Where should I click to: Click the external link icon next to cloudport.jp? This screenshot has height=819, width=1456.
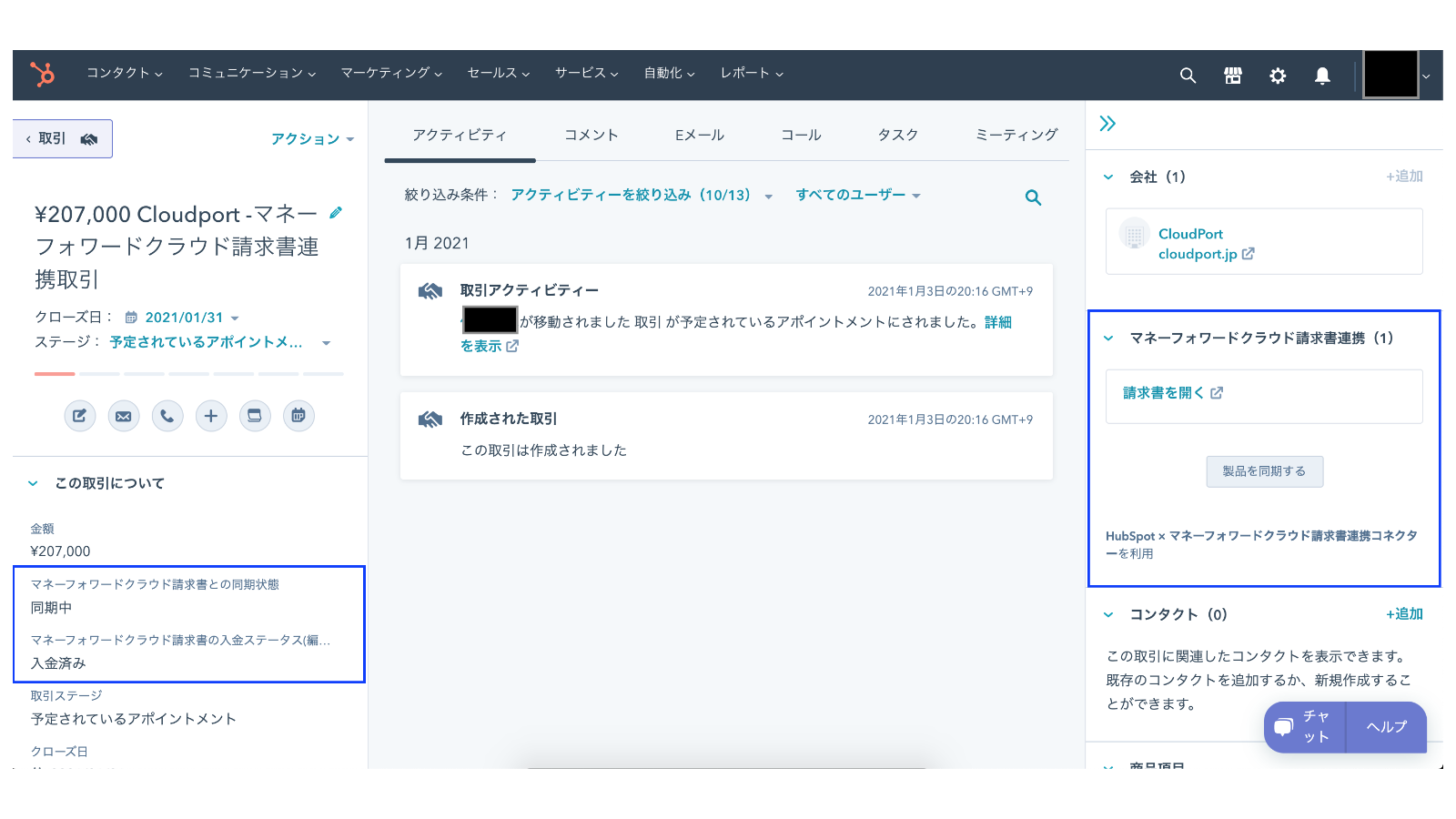[x=1249, y=254]
